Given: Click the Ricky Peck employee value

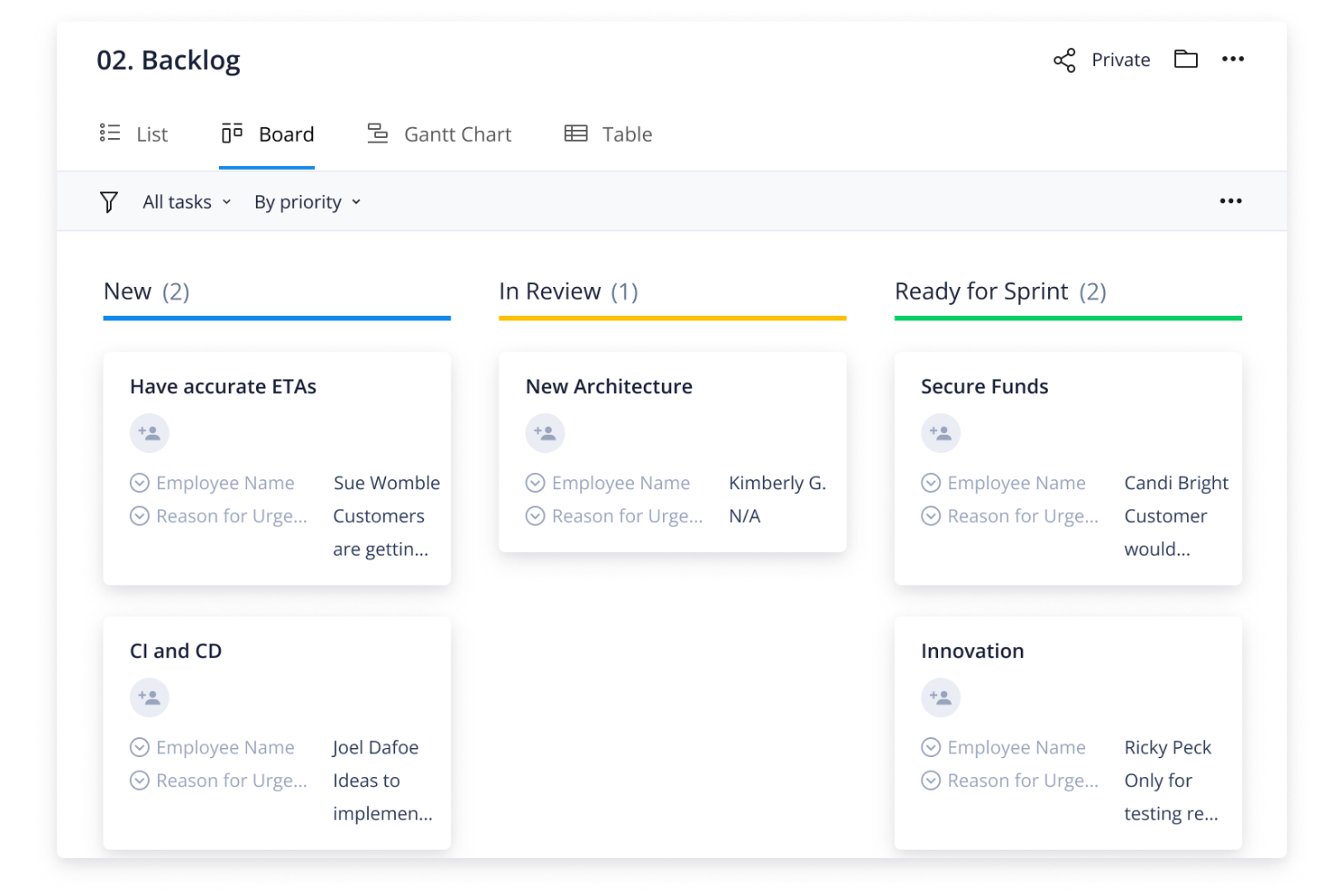Looking at the screenshot, I should click(x=1168, y=747).
